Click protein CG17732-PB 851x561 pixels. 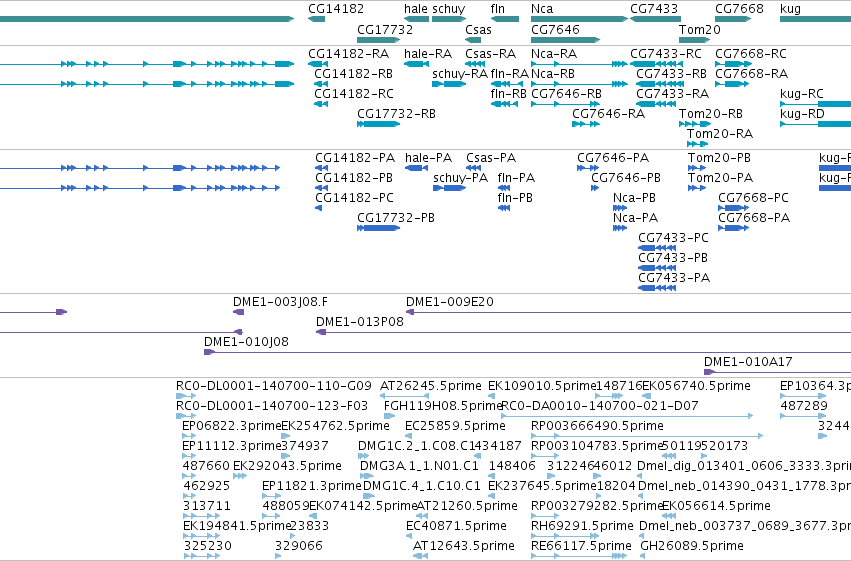(x=396, y=218)
